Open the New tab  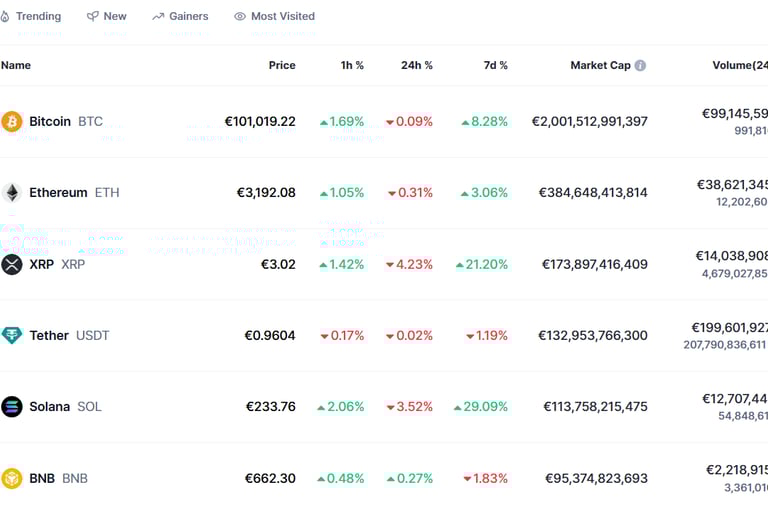point(107,16)
